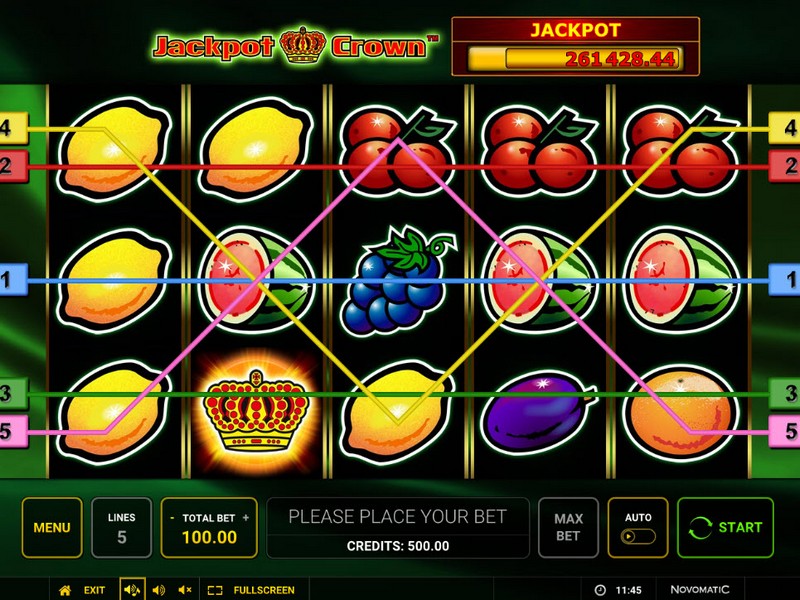This screenshot has width=800, height=600.
Task: Click the MAX BET button
Action: [x=568, y=528]
